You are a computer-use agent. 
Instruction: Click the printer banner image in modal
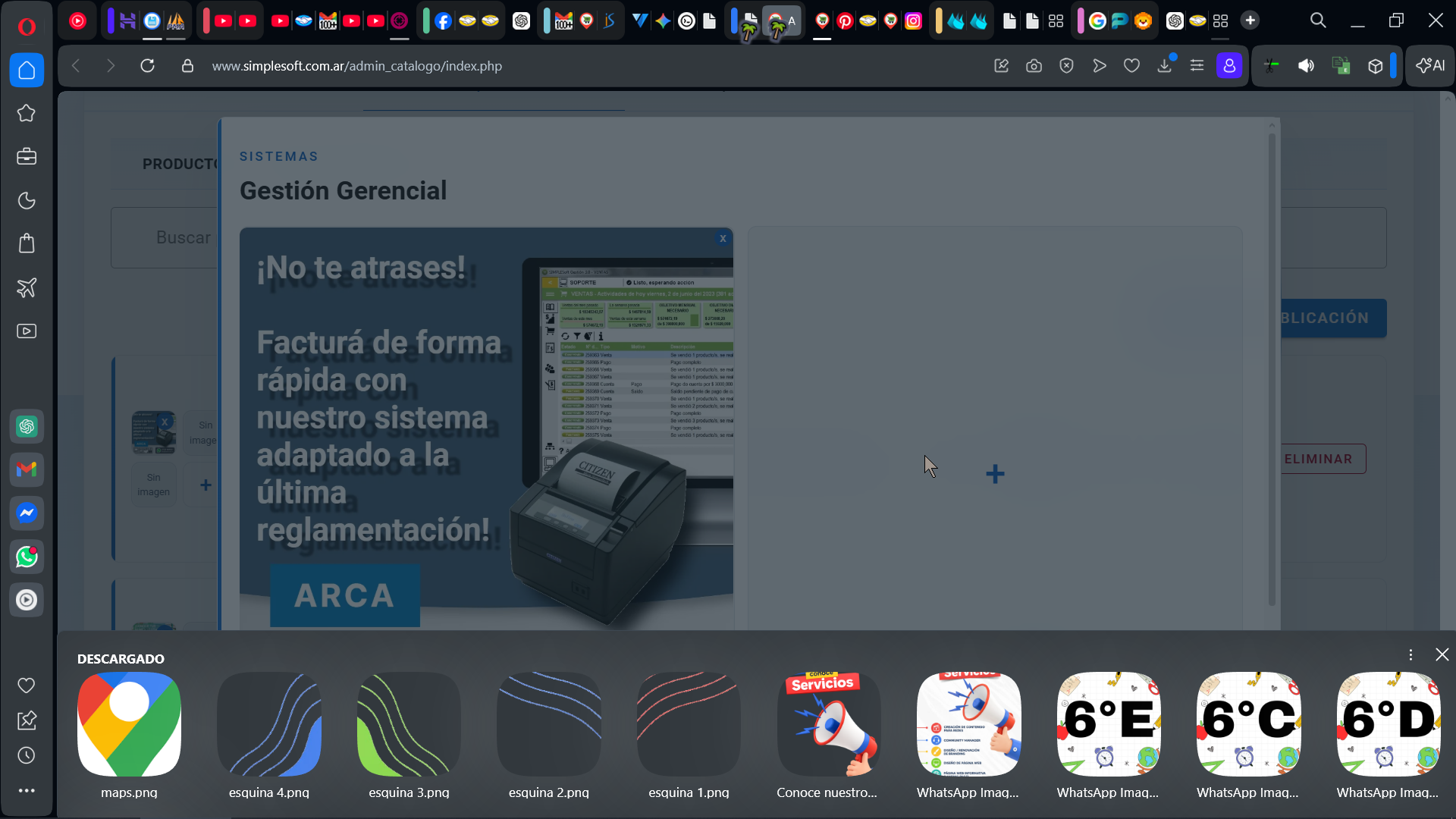tap(486, 428)
